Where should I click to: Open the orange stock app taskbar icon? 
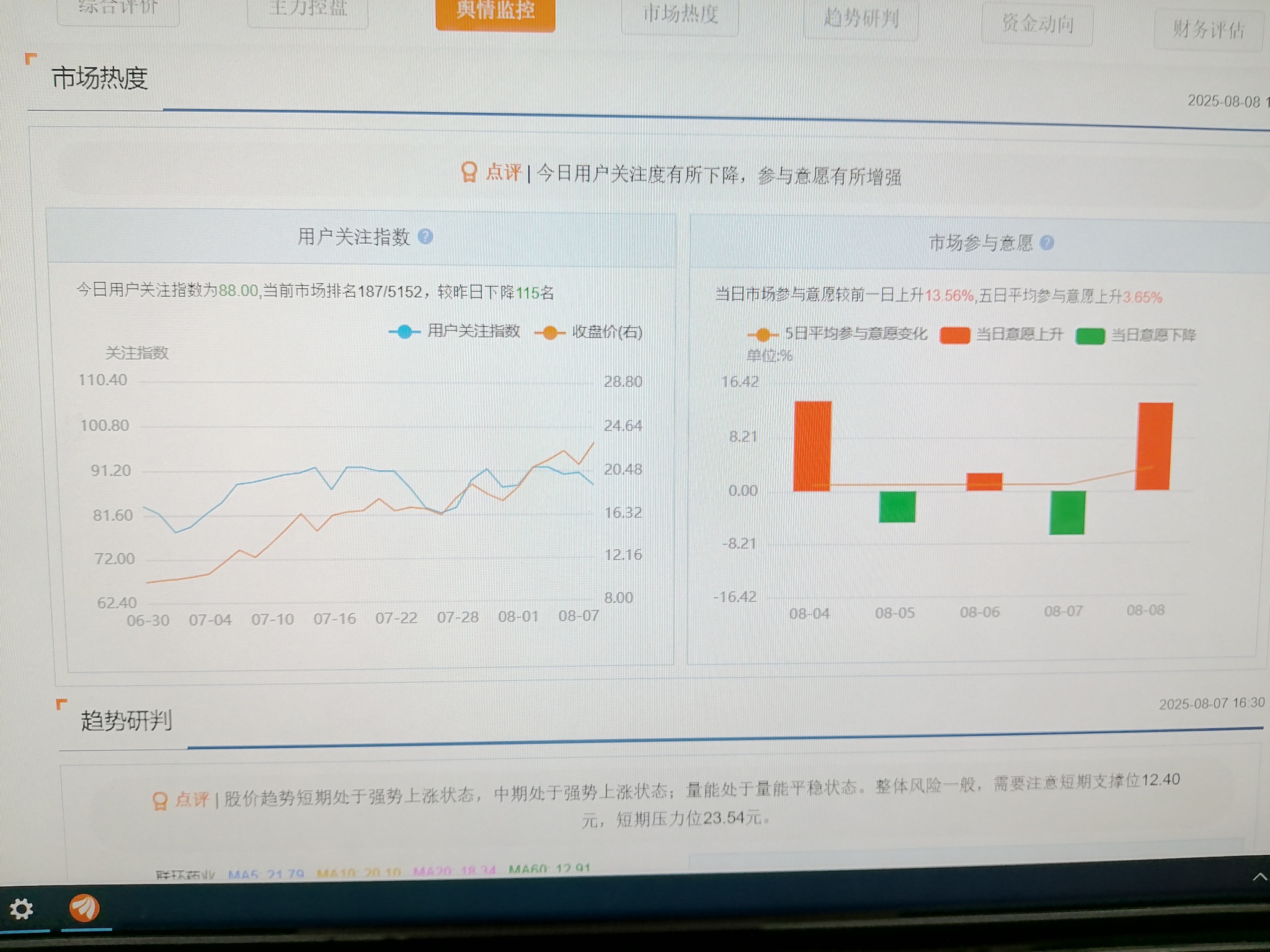coord(84,909)
